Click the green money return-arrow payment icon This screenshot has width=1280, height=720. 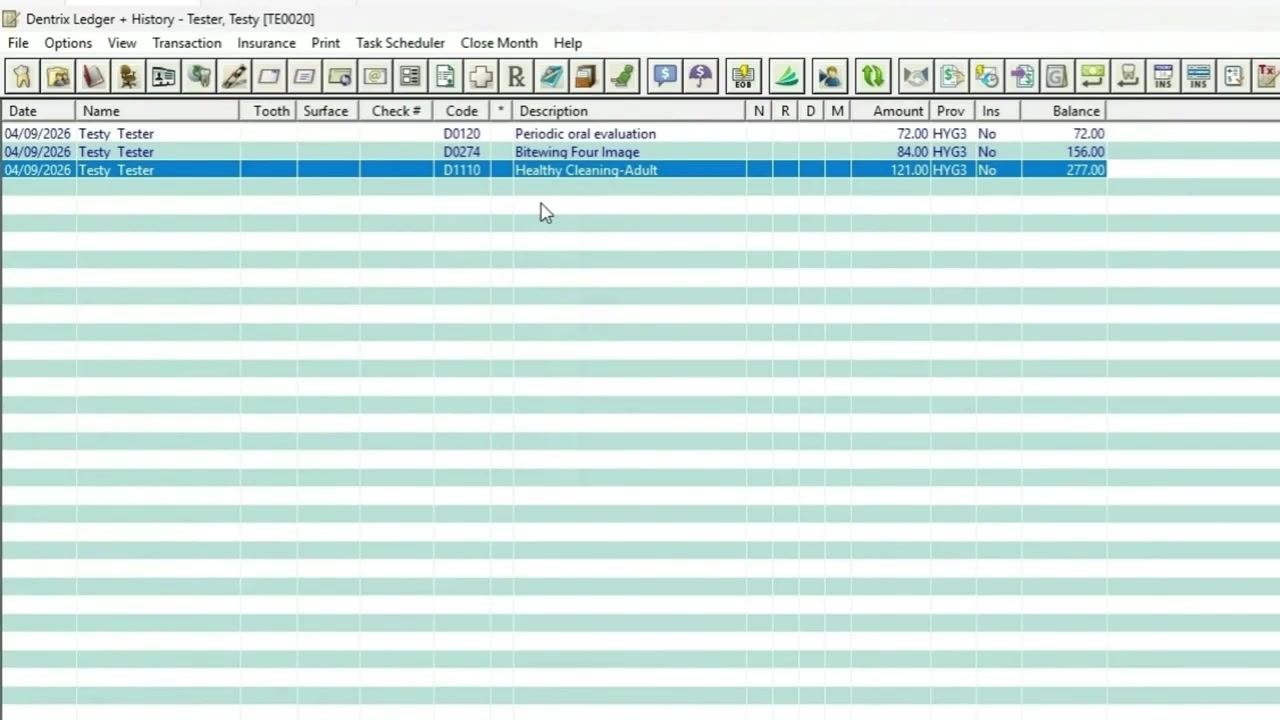click(x=1092, y=76)
